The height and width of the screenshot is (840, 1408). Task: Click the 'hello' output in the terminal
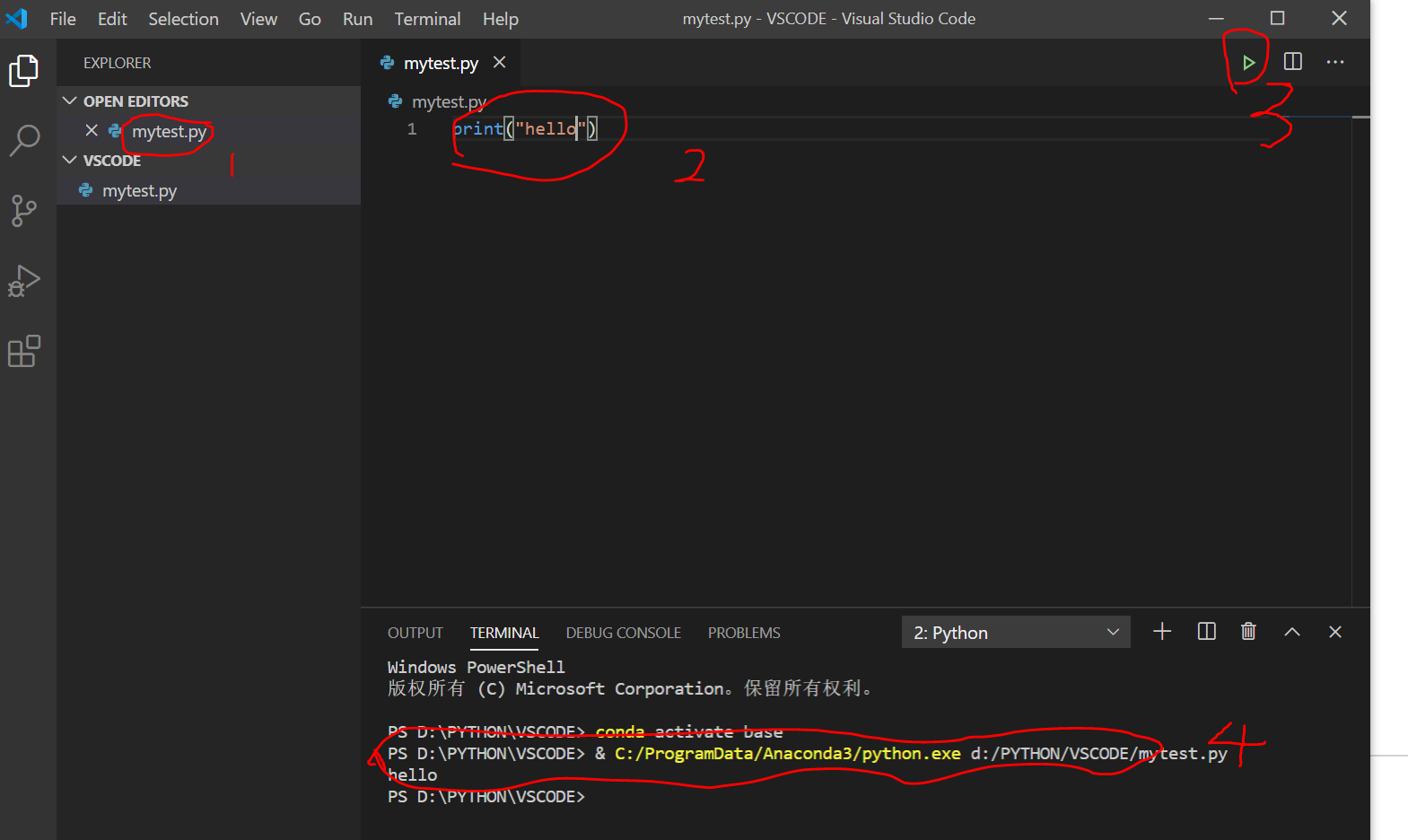tap(412, 774)
